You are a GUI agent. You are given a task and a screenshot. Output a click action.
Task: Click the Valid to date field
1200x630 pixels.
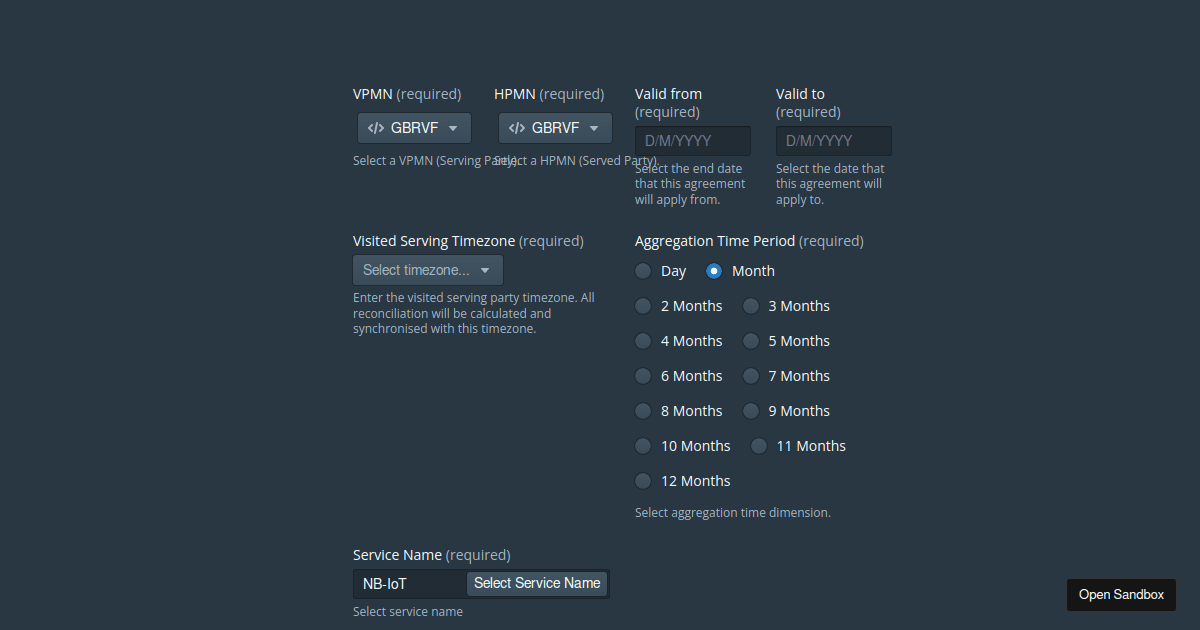pos(834,141)
